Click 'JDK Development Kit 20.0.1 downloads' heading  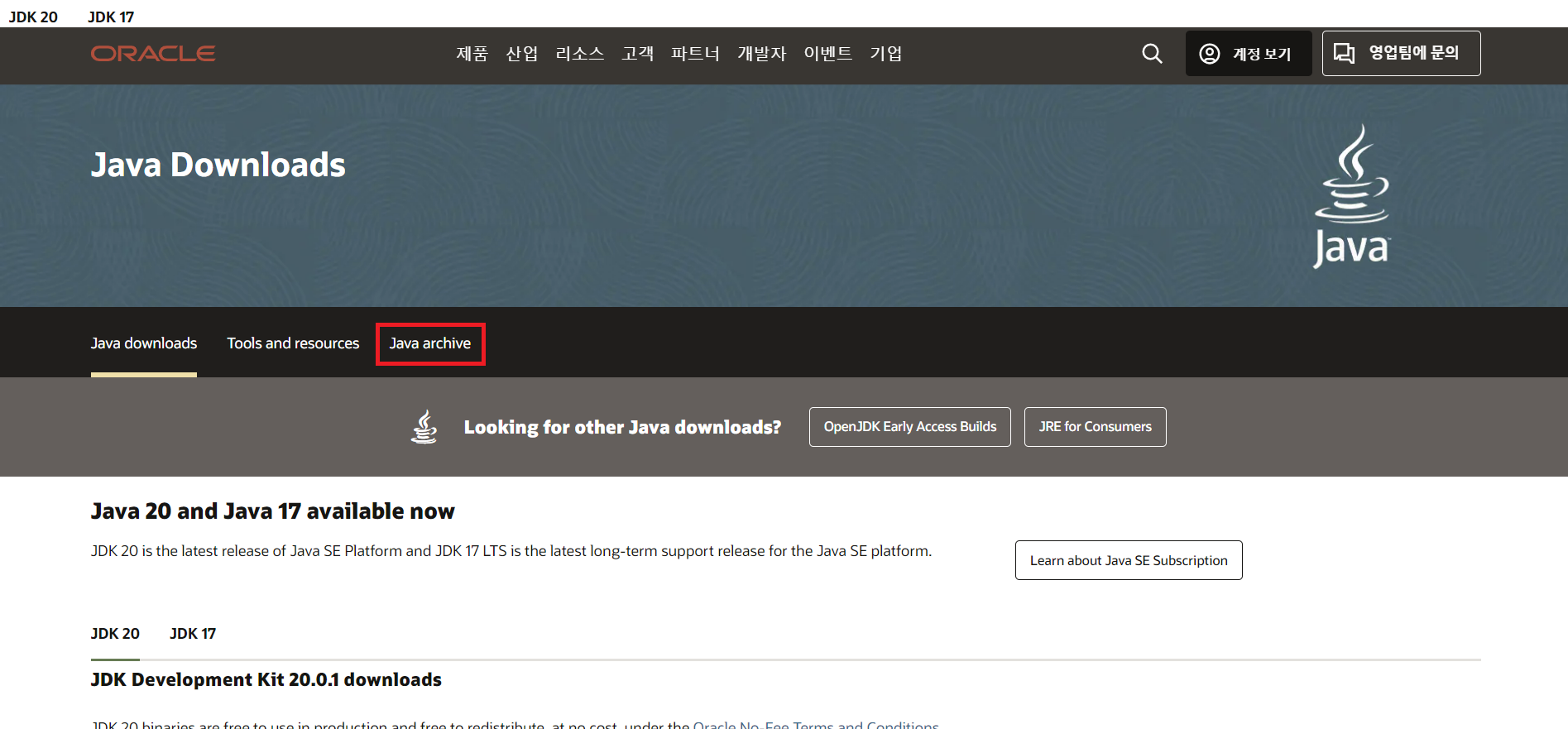(266, 680)
